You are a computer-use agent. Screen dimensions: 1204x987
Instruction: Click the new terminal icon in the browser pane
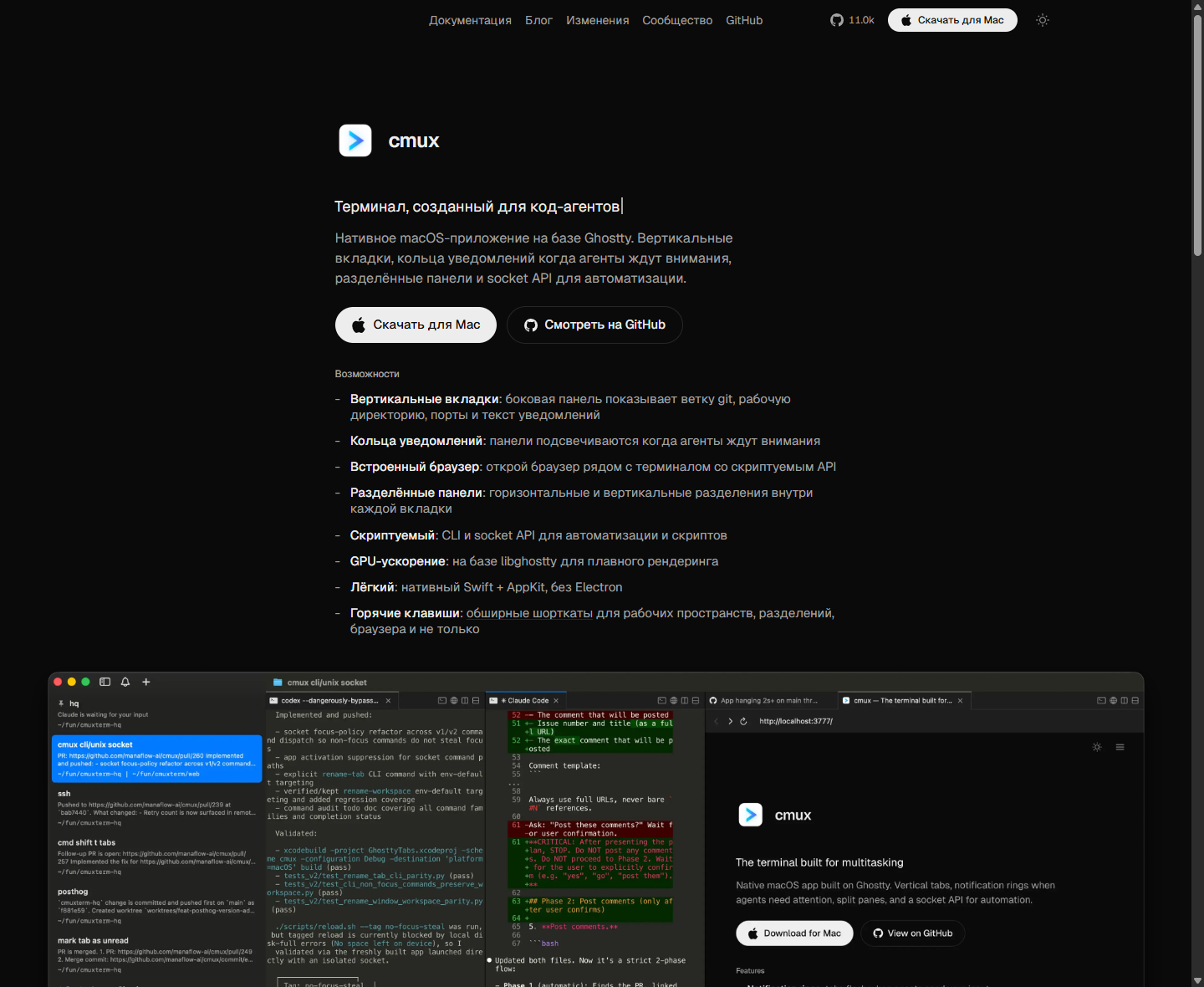coord(1101,700)
